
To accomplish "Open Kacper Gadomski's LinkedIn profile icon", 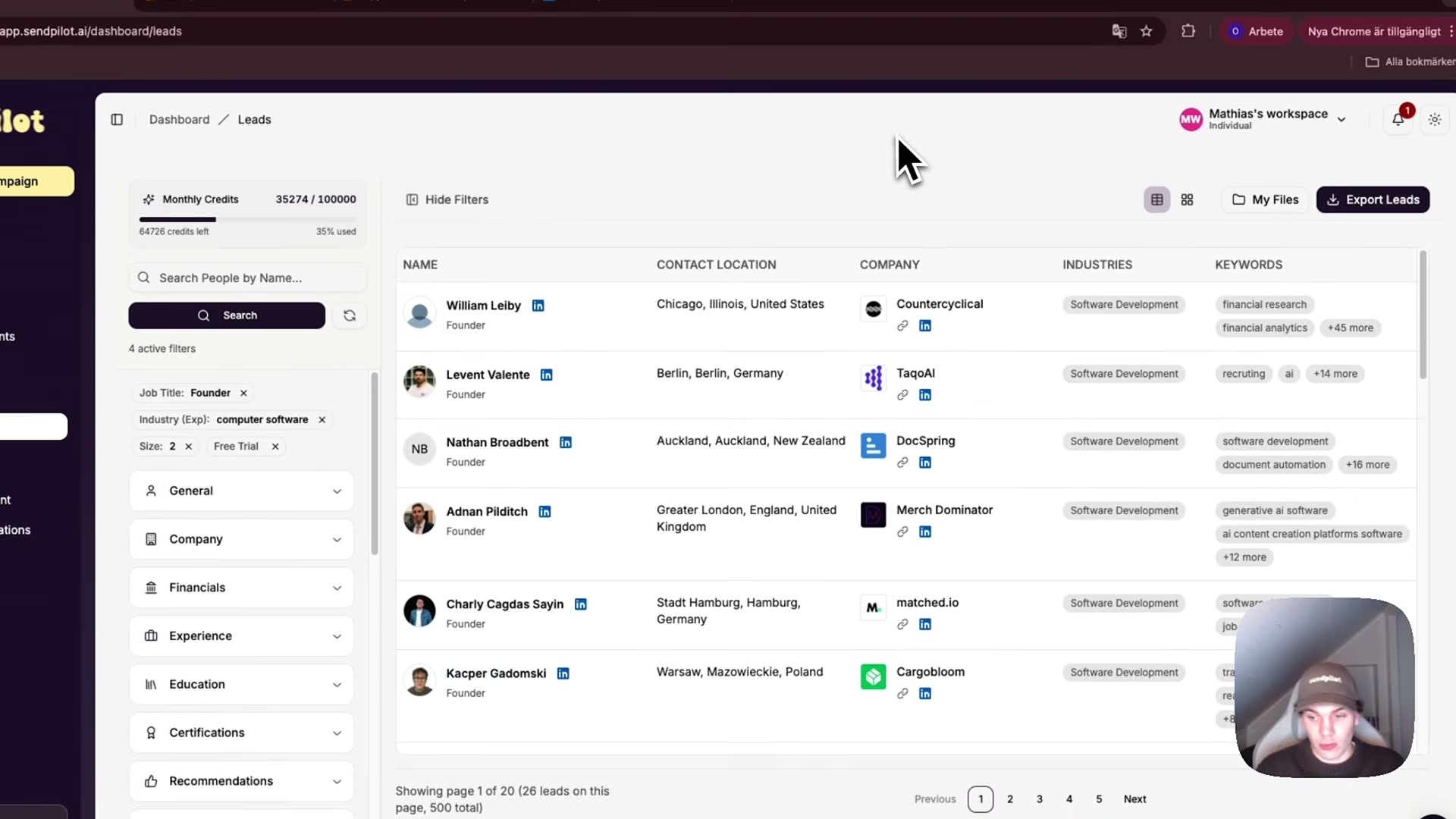I will pyautogui.click(x=563, y=673).
